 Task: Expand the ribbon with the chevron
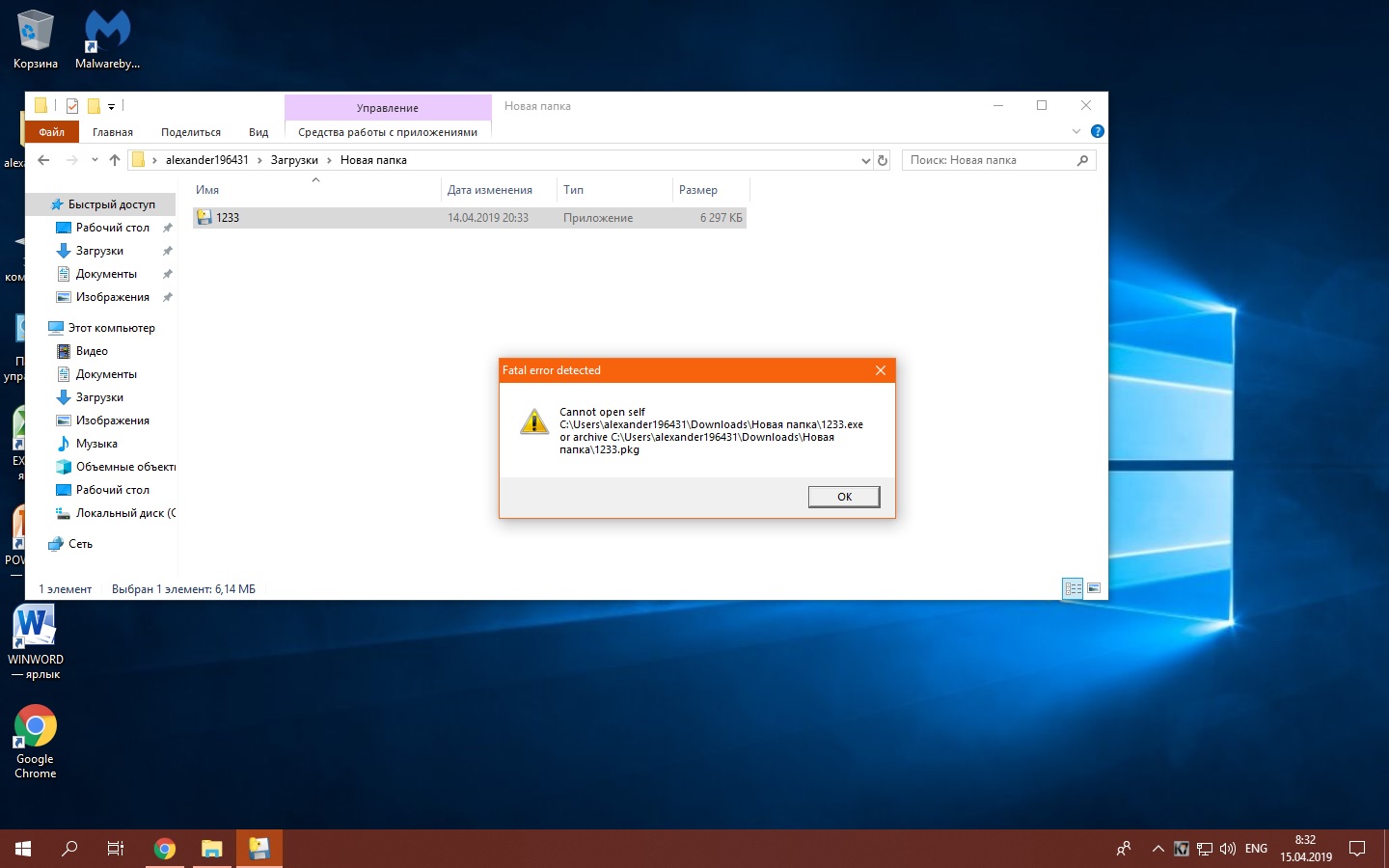1076,131
